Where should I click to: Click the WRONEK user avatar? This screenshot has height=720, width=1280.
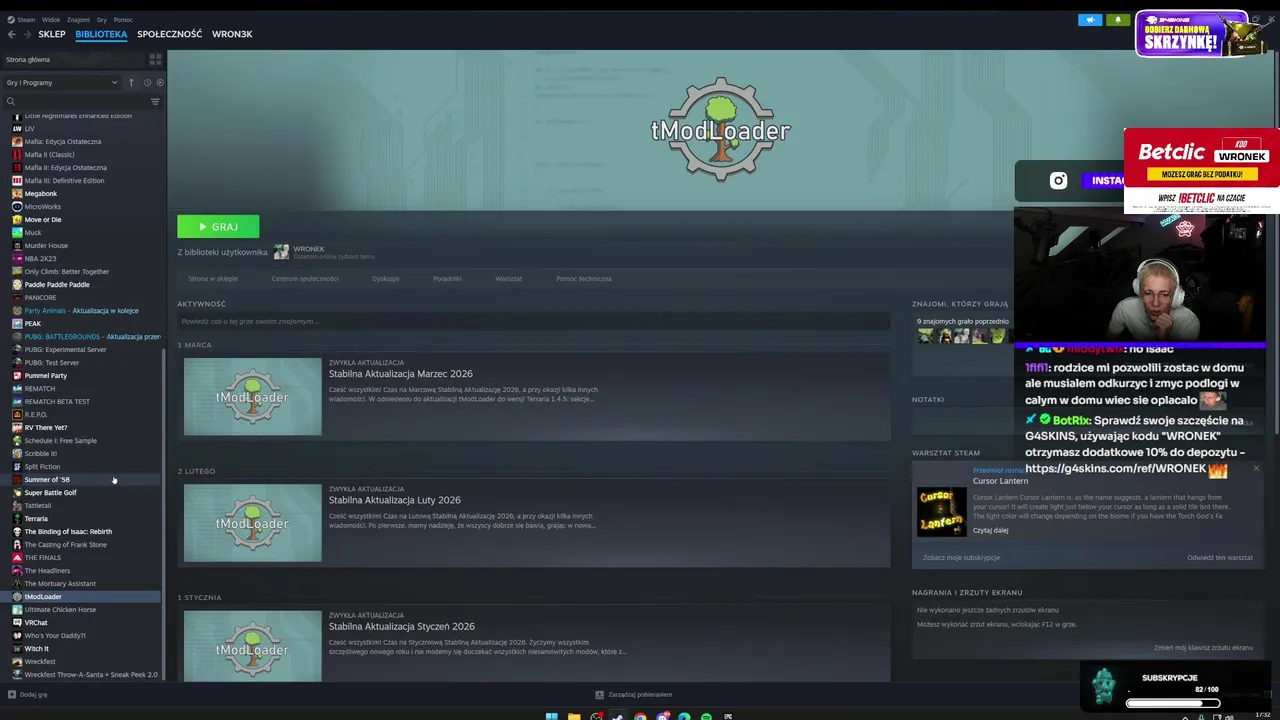[281, 252]
